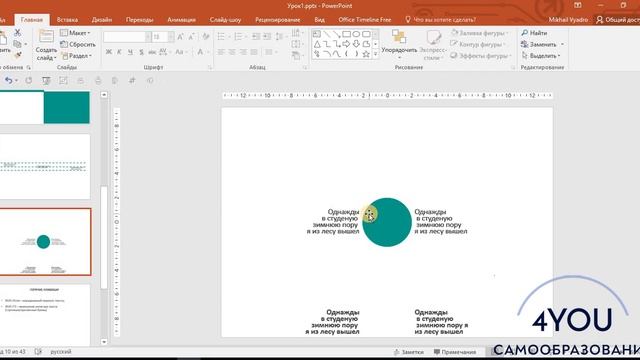Open the Заменить dropdown arrow
The width and height of the screenshot is (640, 360).
562,44
